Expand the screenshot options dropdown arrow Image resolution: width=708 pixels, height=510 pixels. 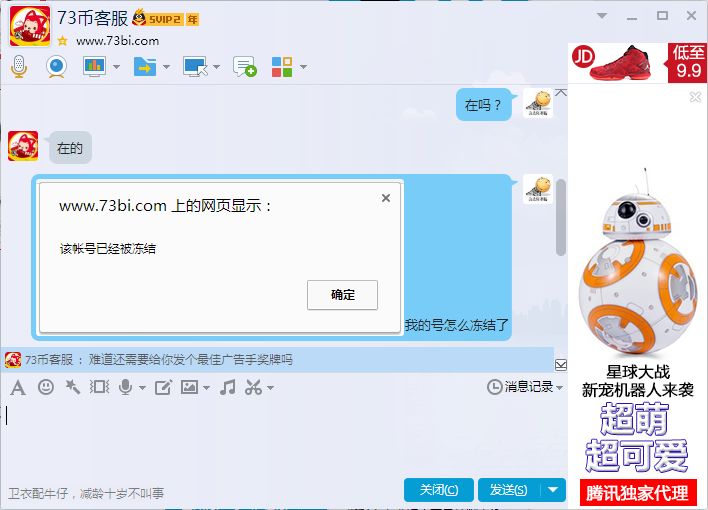click(x=270, y=388)
